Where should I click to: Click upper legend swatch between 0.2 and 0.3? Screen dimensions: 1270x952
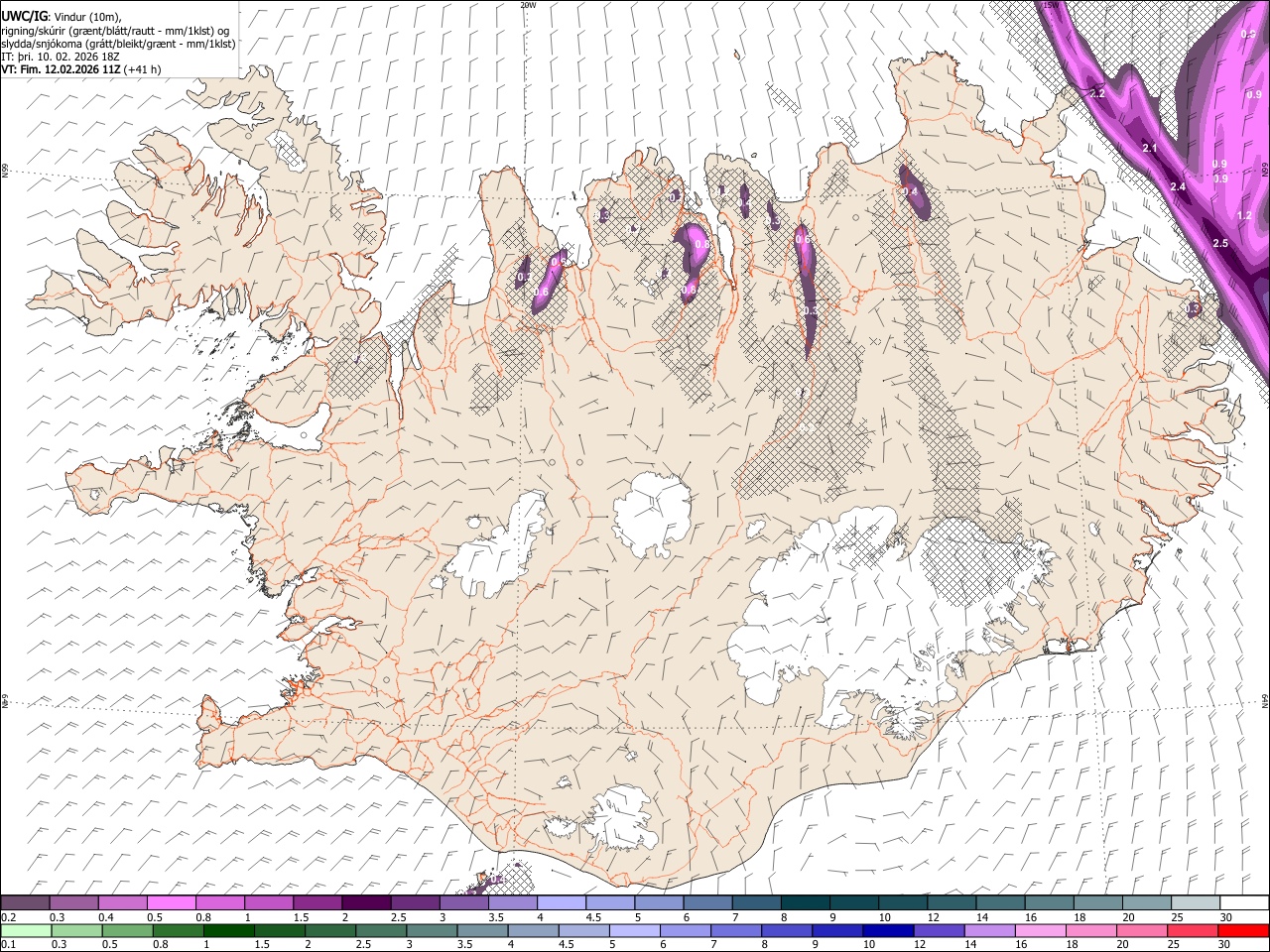tap(25, 903)
